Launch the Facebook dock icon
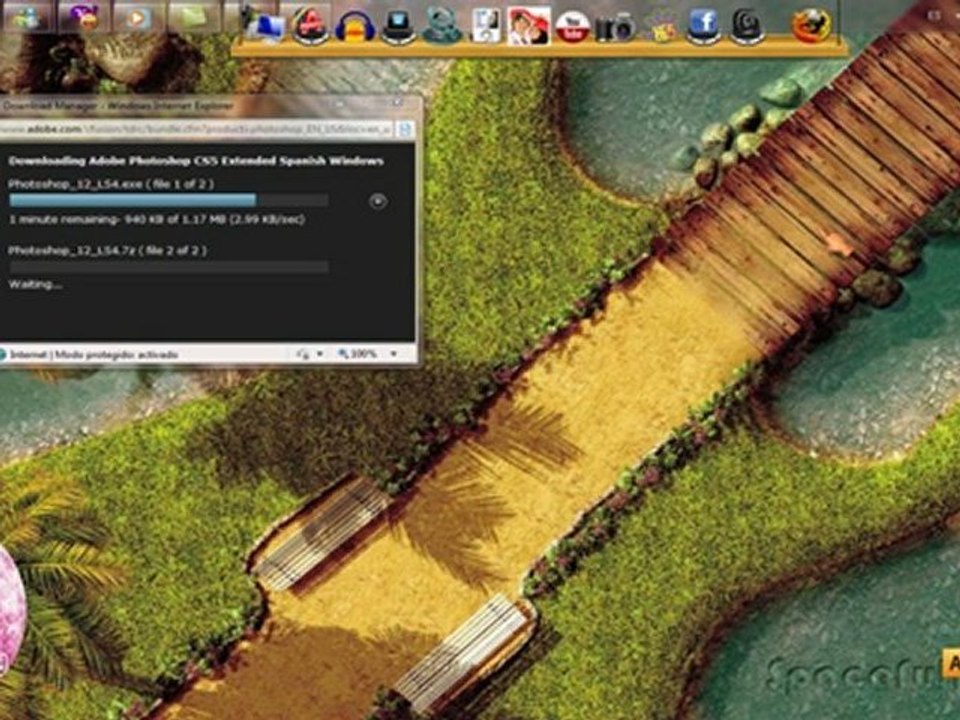 coord(703,26)
